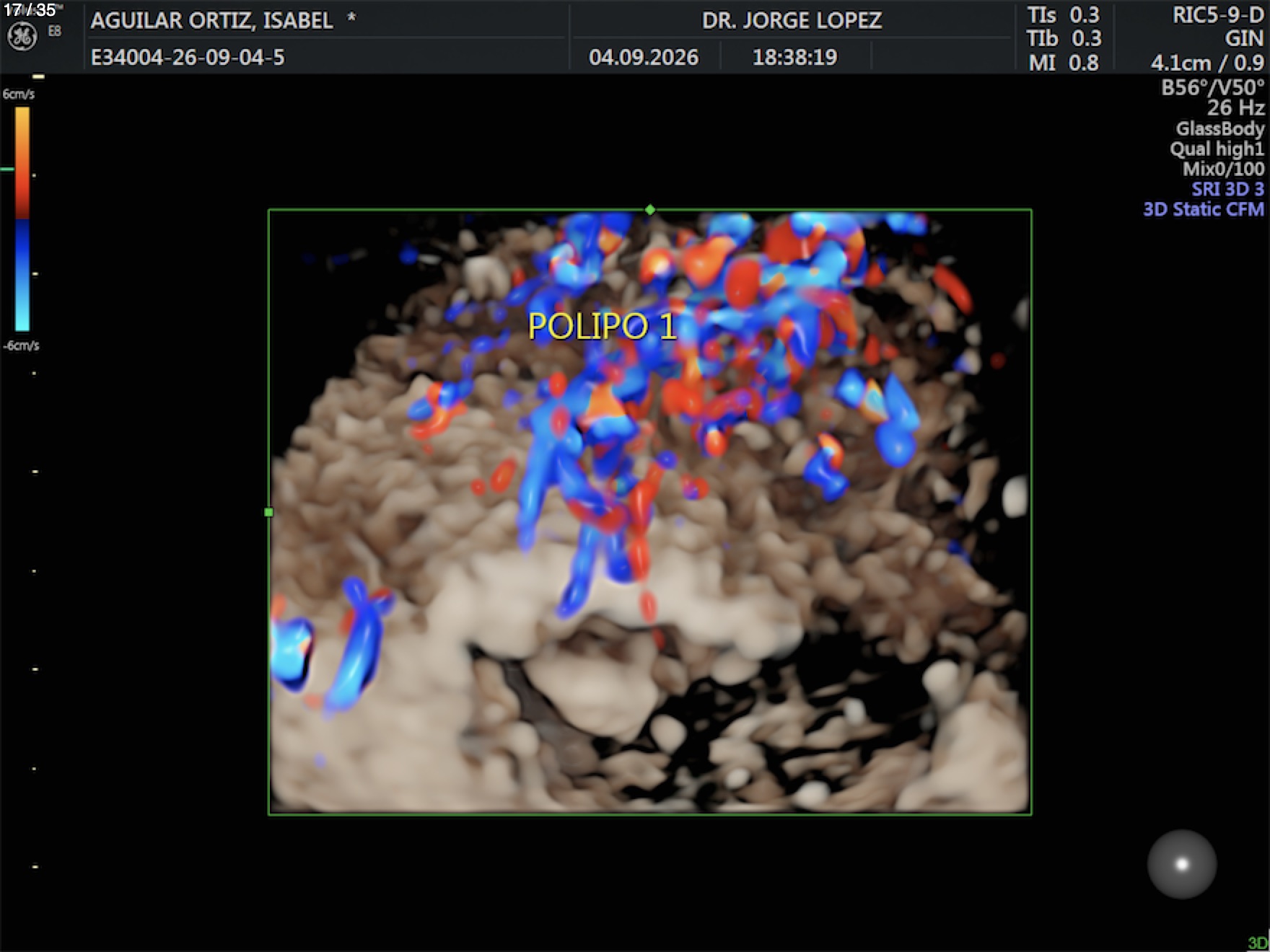Select the green top-center ROI handle
Image resolution: width=1270 pixels, height=952 pixels.
tap(650, 210)
